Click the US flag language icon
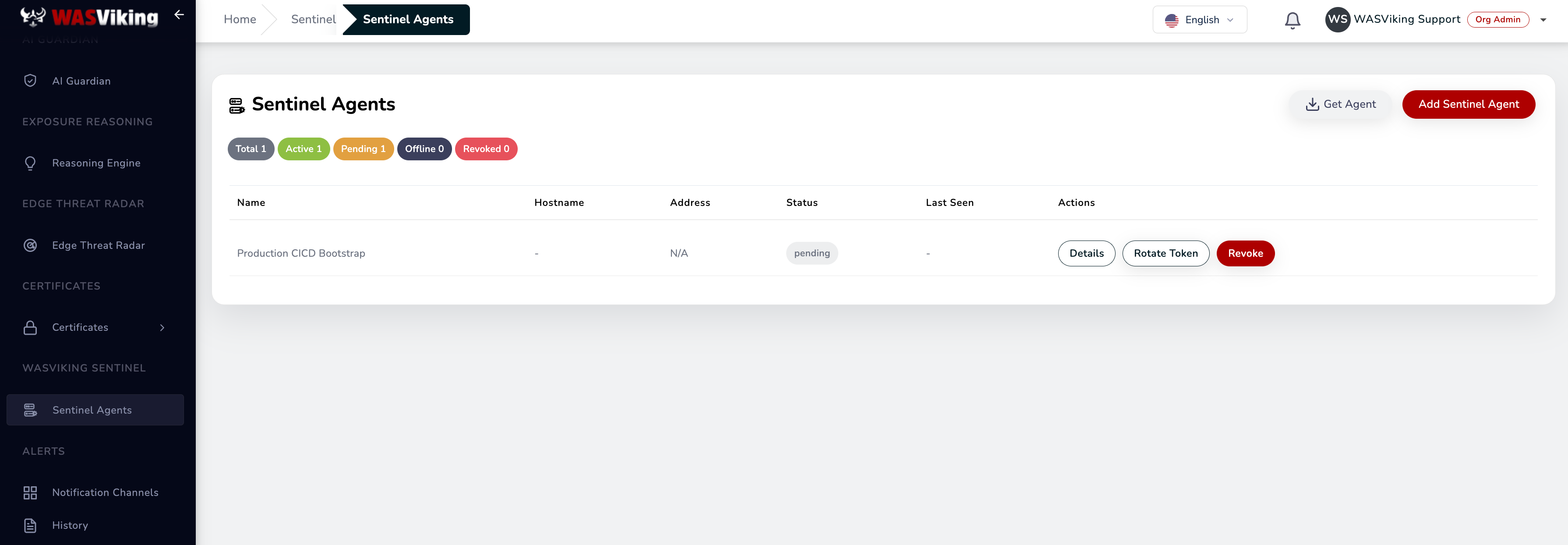 [1172, 20]
